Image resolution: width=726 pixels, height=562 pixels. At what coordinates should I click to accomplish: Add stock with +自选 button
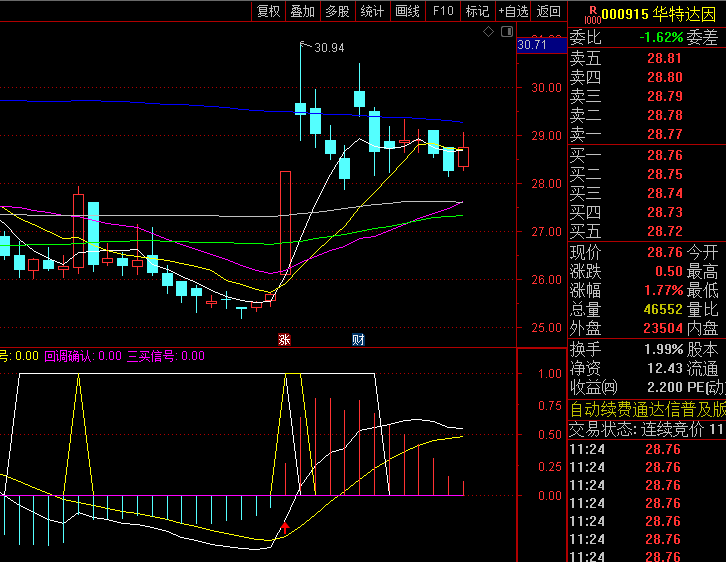pyautogui.click(x=513, y=11)
